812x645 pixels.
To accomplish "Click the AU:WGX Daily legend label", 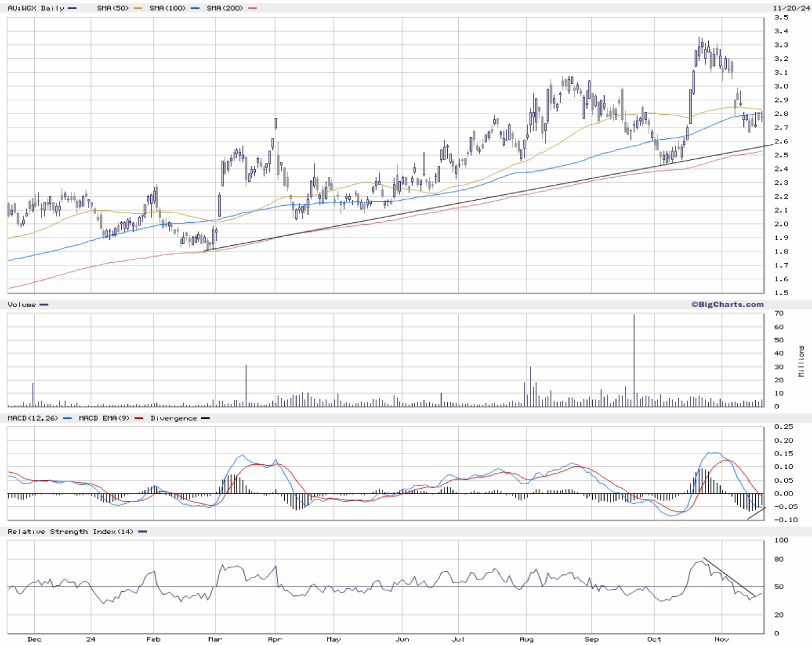I will tap(31, 8).
